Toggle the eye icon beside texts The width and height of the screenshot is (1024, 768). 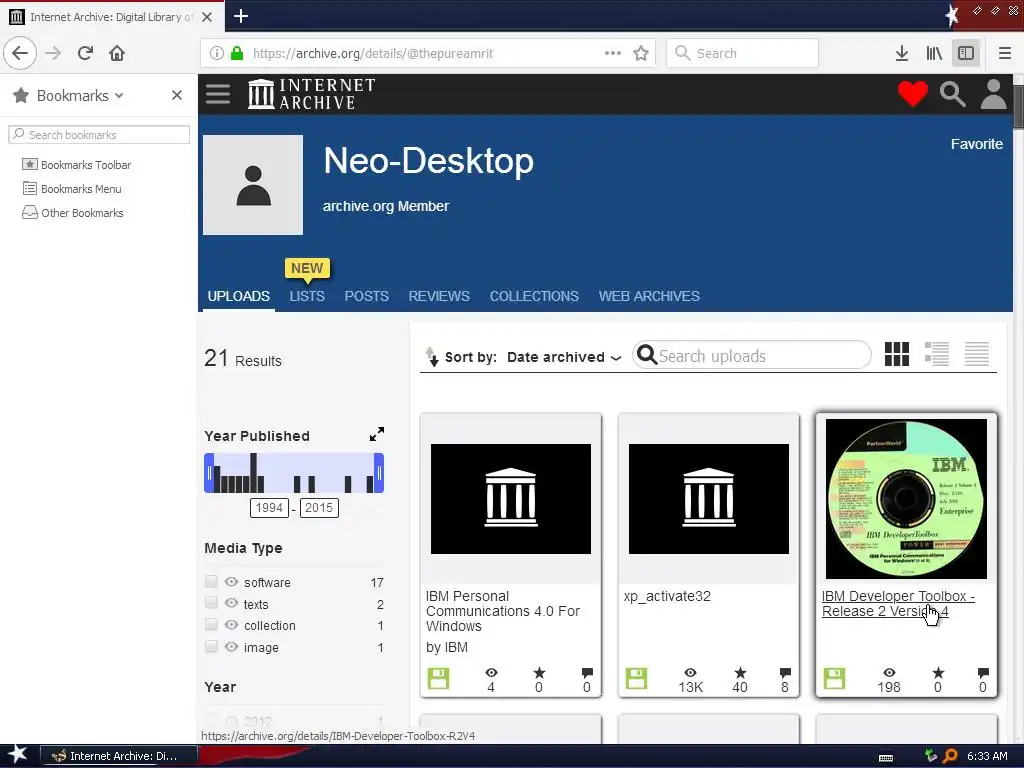coord(231,603)
